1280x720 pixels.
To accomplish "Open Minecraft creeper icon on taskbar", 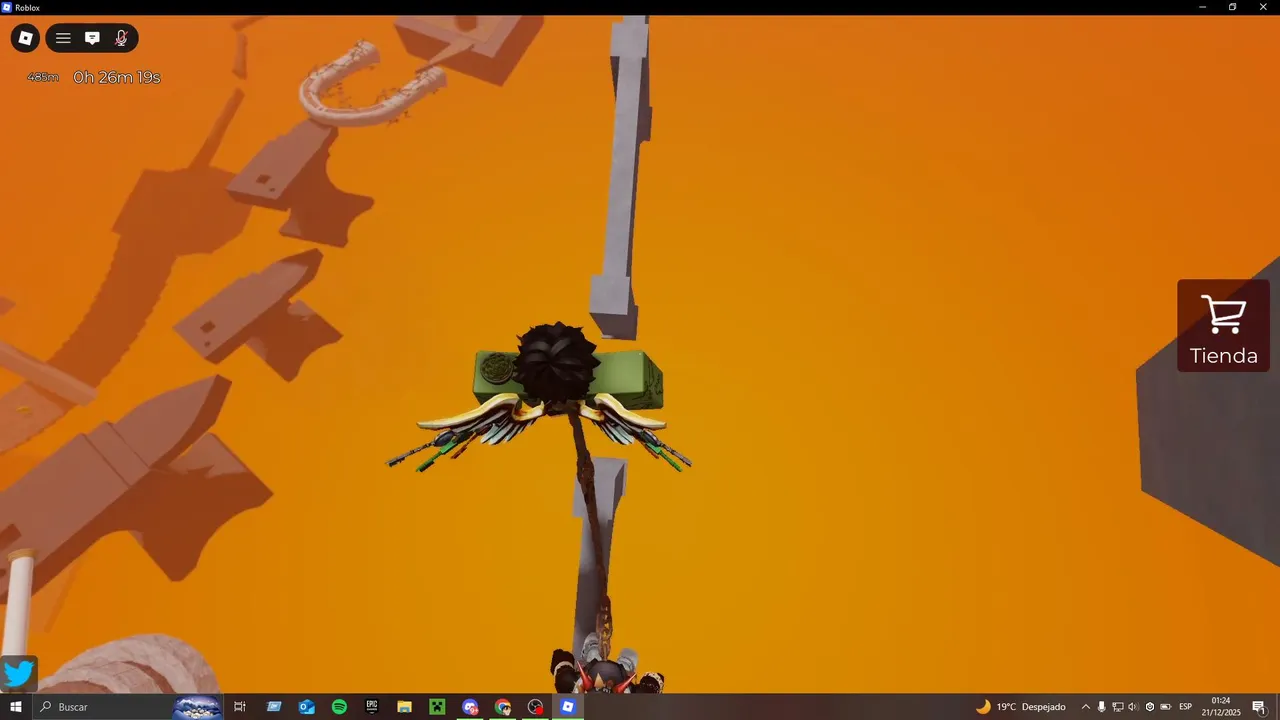I will (x=437, y=707).
